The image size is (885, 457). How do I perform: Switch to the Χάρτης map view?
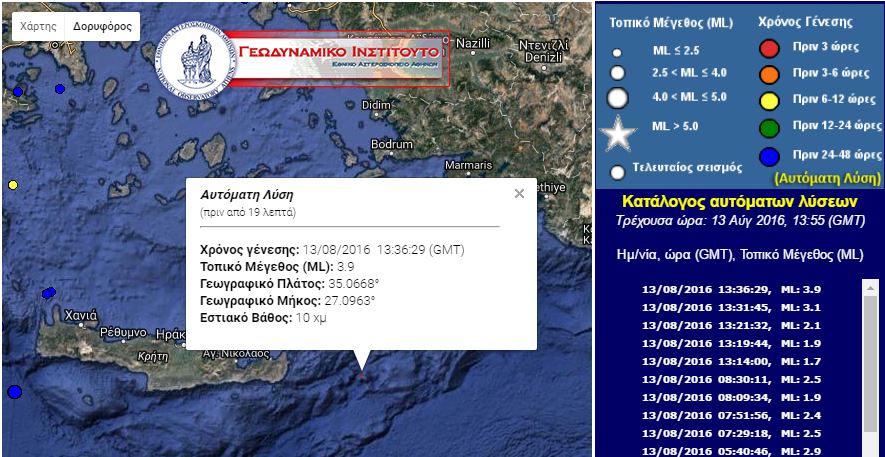click(x=39, y=25)
